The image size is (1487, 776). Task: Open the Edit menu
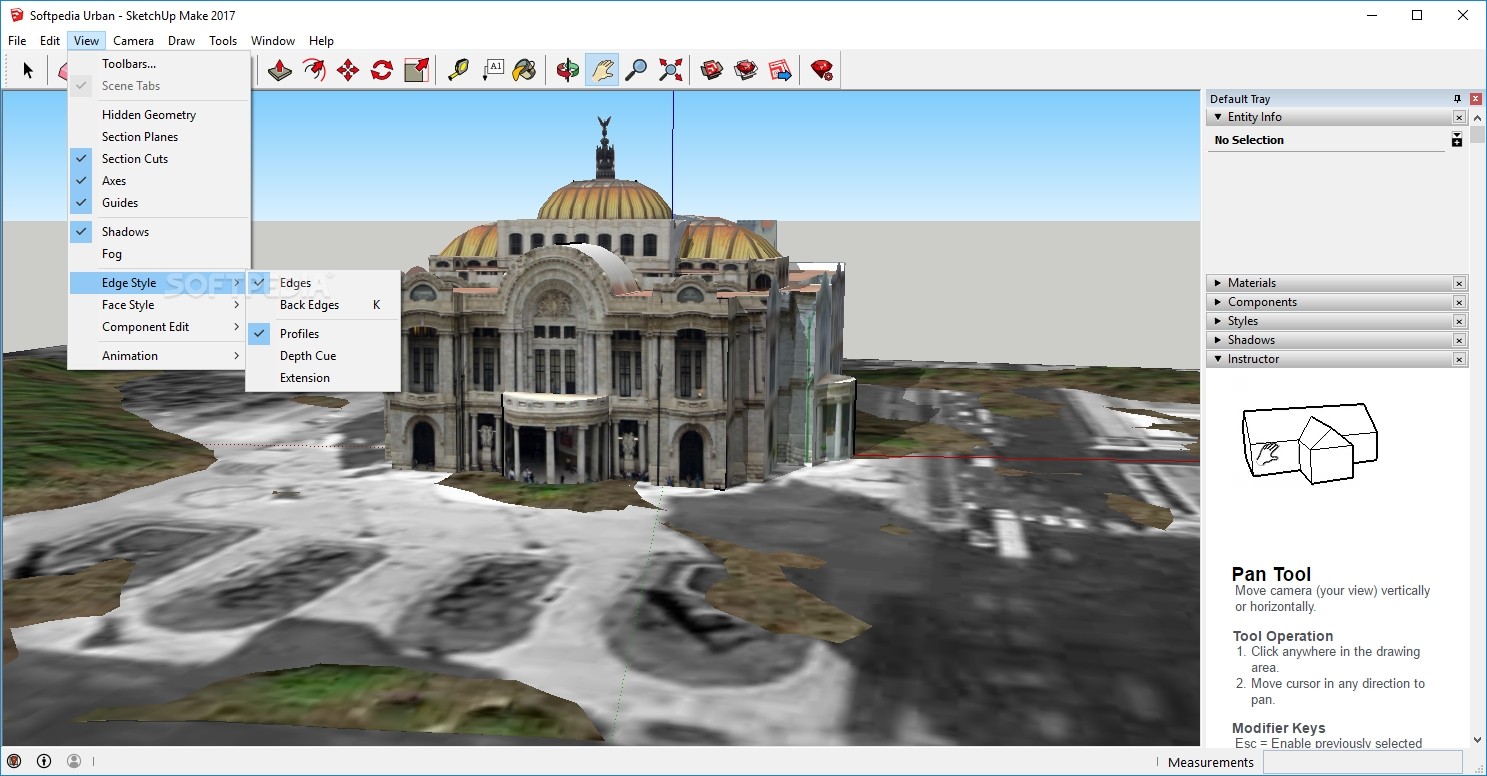pyautogui.click(x=50, y=41)
